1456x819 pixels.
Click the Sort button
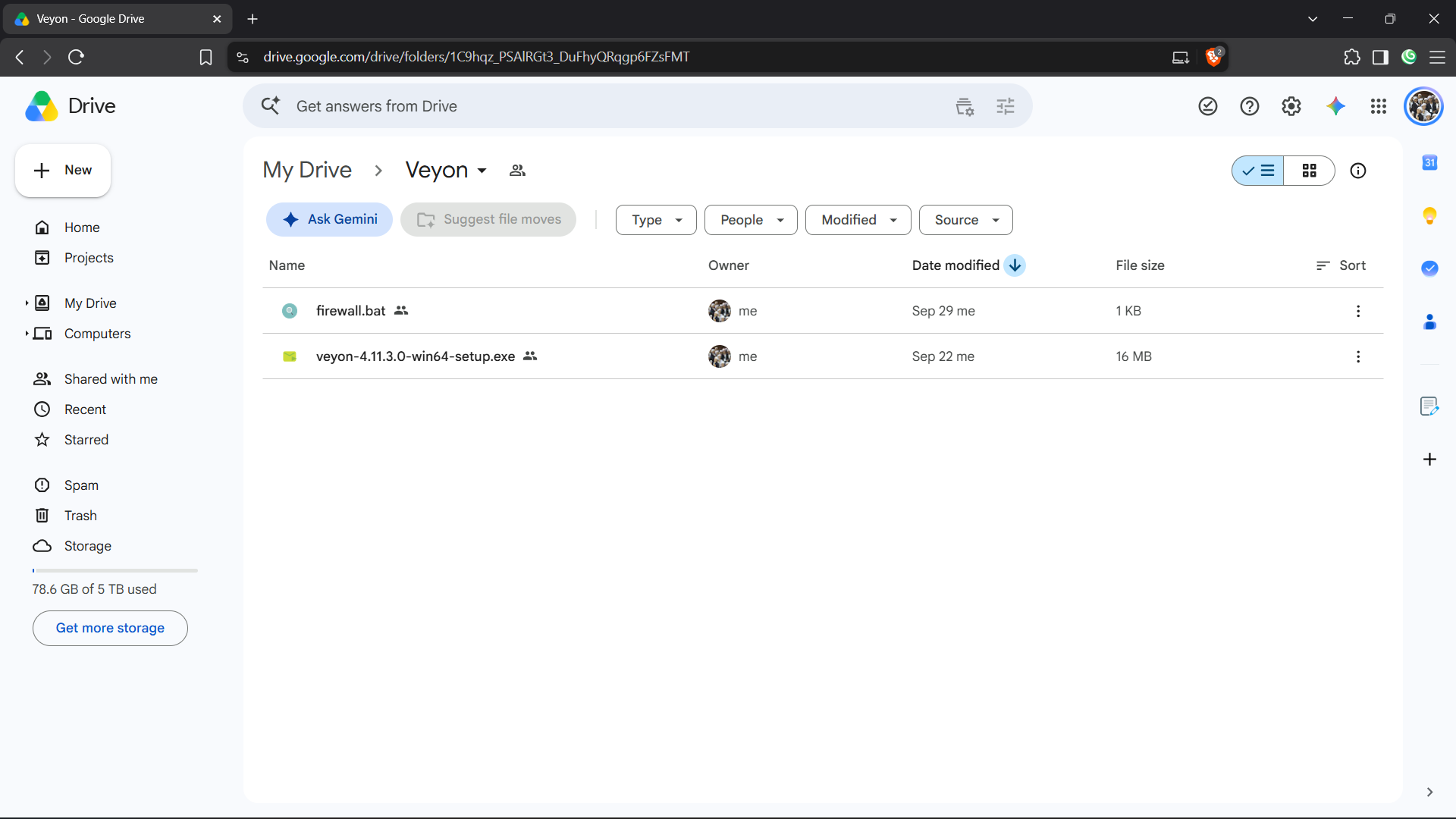coord(1341,265)
